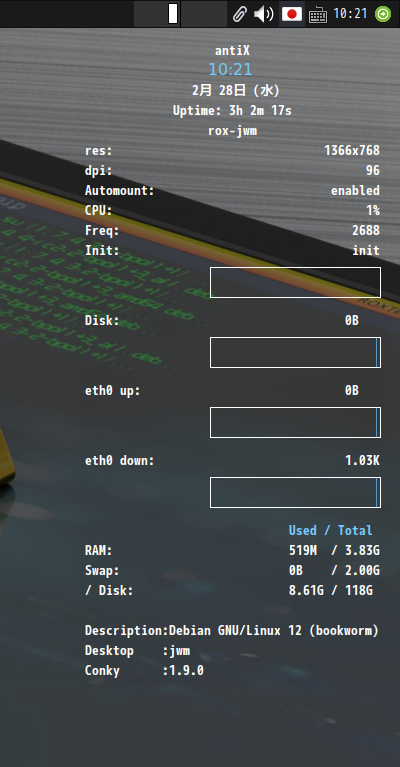400x767 pixels.
Task: Click the graph box below Disk:
Action: coord(295,352)
